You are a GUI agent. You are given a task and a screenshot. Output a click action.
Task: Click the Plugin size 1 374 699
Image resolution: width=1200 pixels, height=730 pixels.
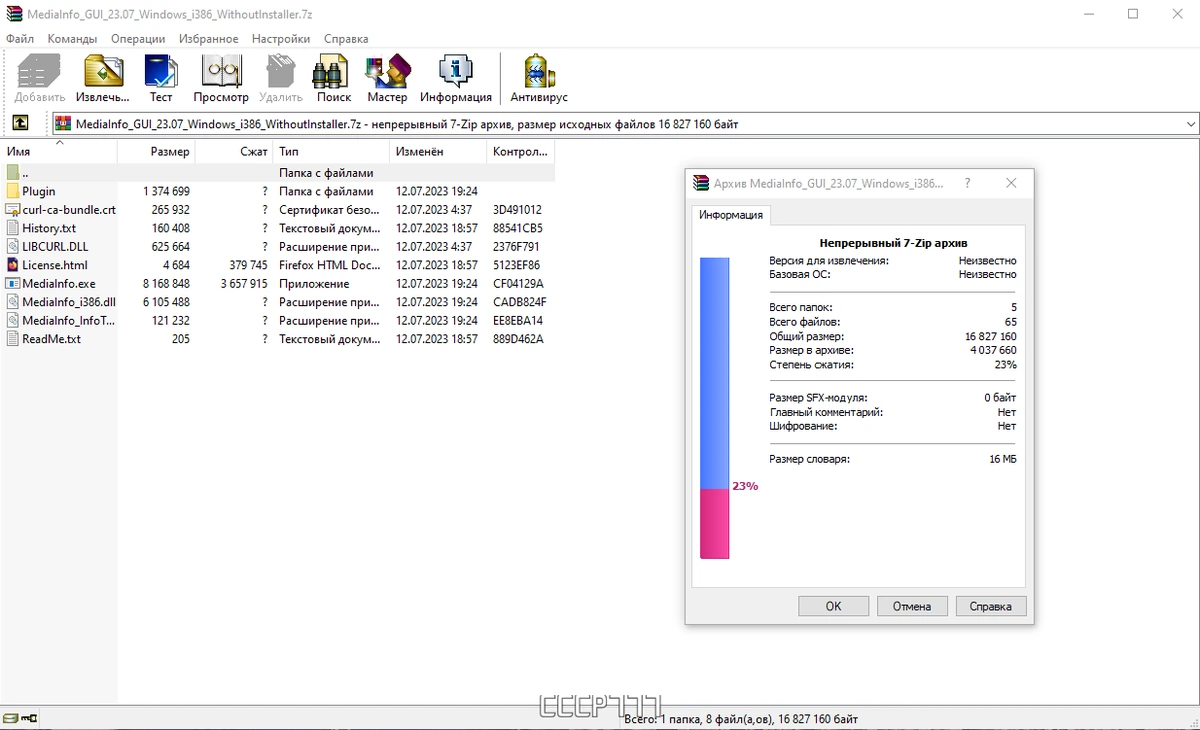166,191
